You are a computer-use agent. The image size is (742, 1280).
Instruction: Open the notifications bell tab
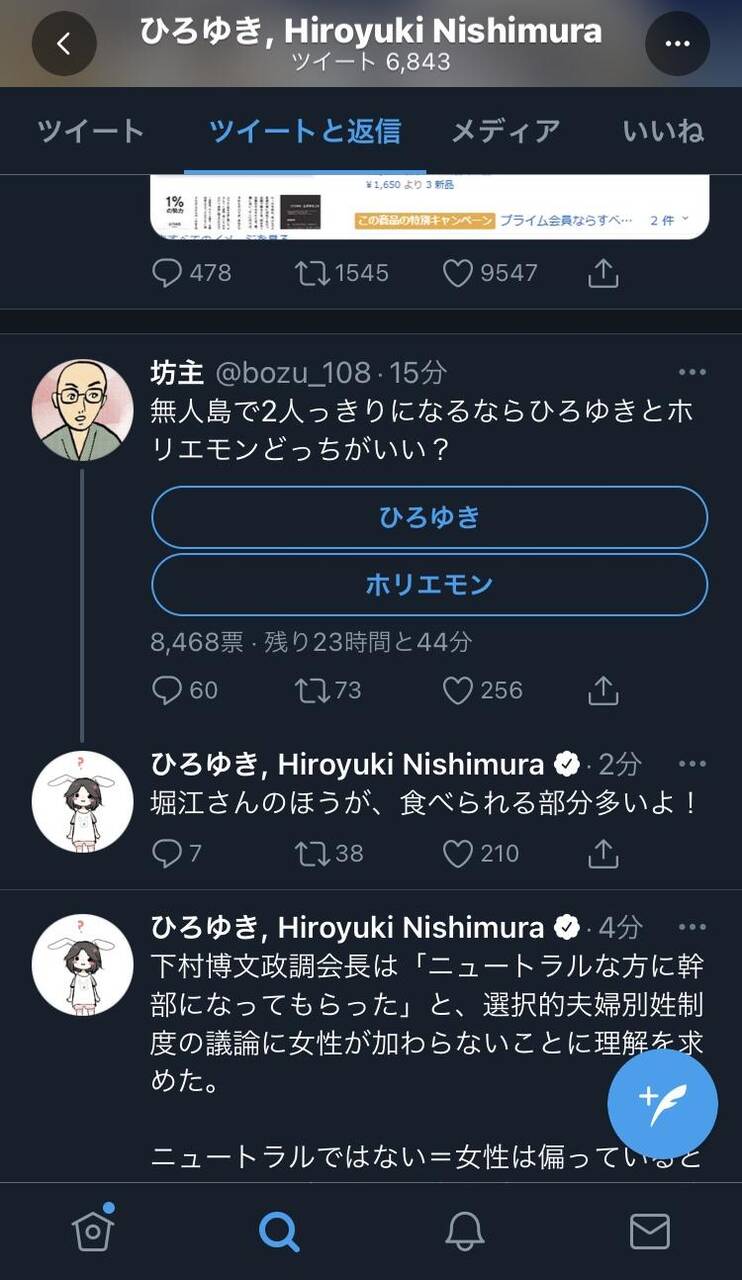coord(463,1231)
